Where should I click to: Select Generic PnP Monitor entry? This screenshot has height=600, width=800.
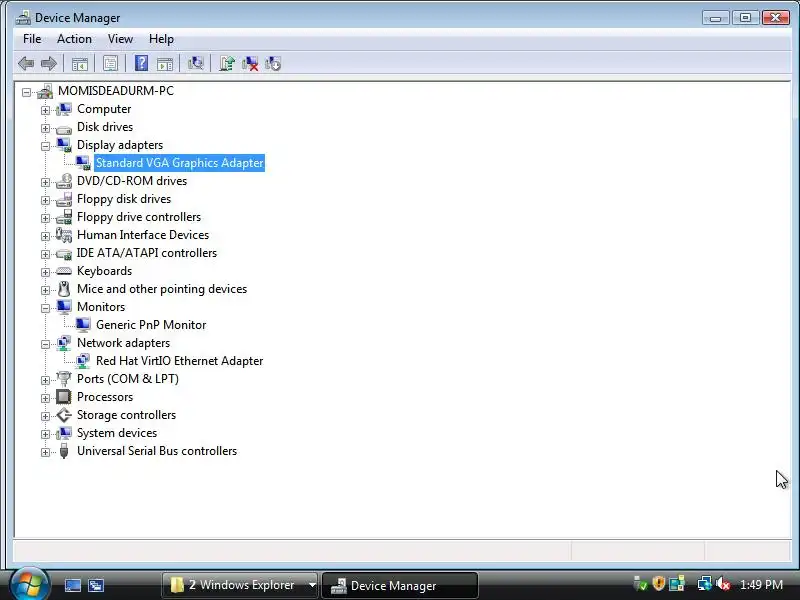coord(151,324)
